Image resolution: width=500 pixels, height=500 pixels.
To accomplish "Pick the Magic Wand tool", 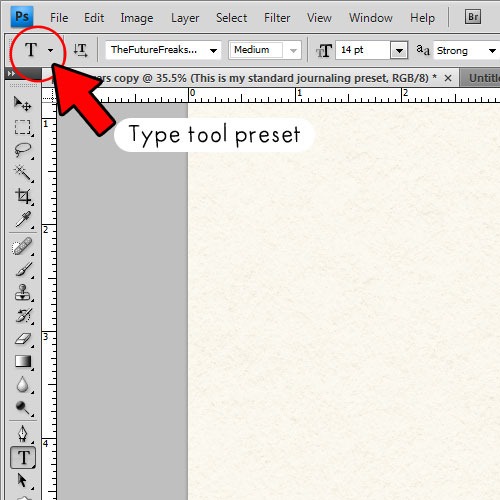I will pos(23,173).
